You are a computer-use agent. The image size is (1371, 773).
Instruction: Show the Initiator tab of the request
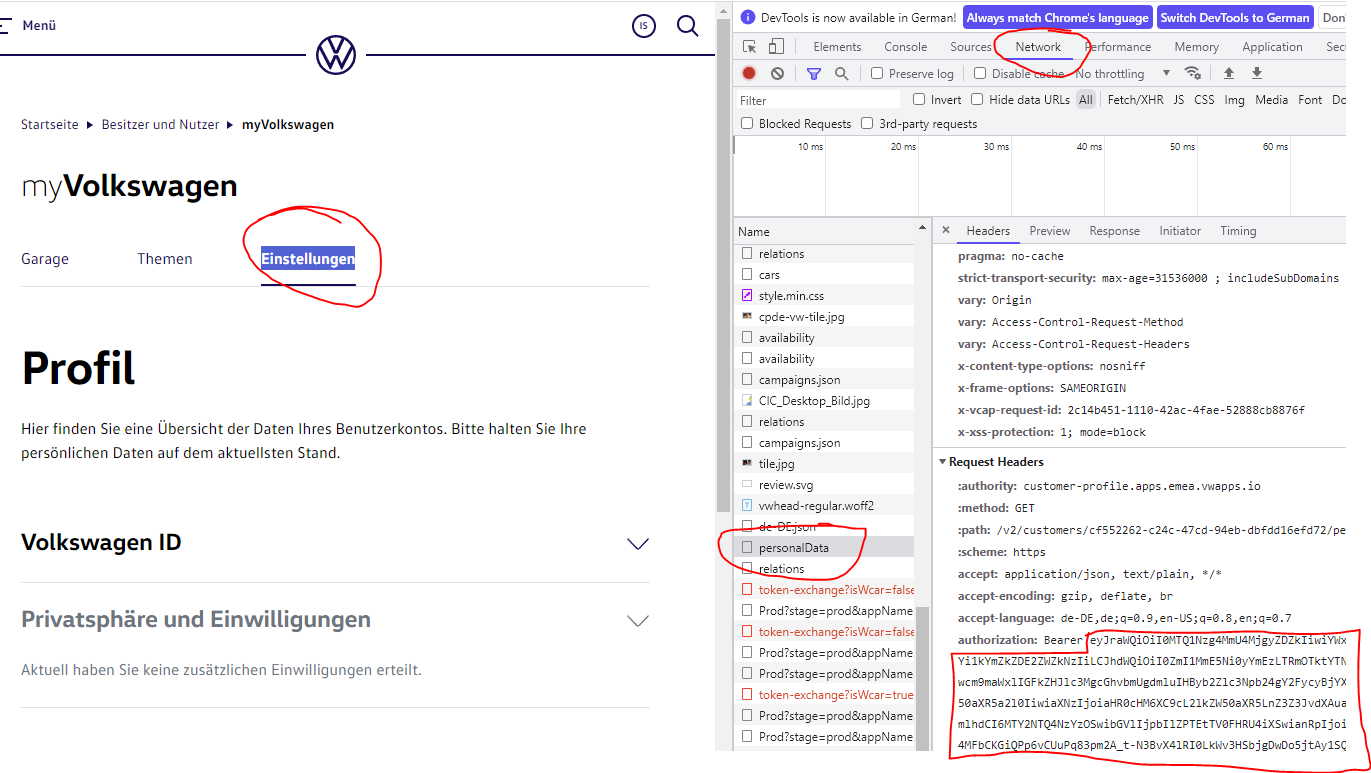pos(1180,231)
